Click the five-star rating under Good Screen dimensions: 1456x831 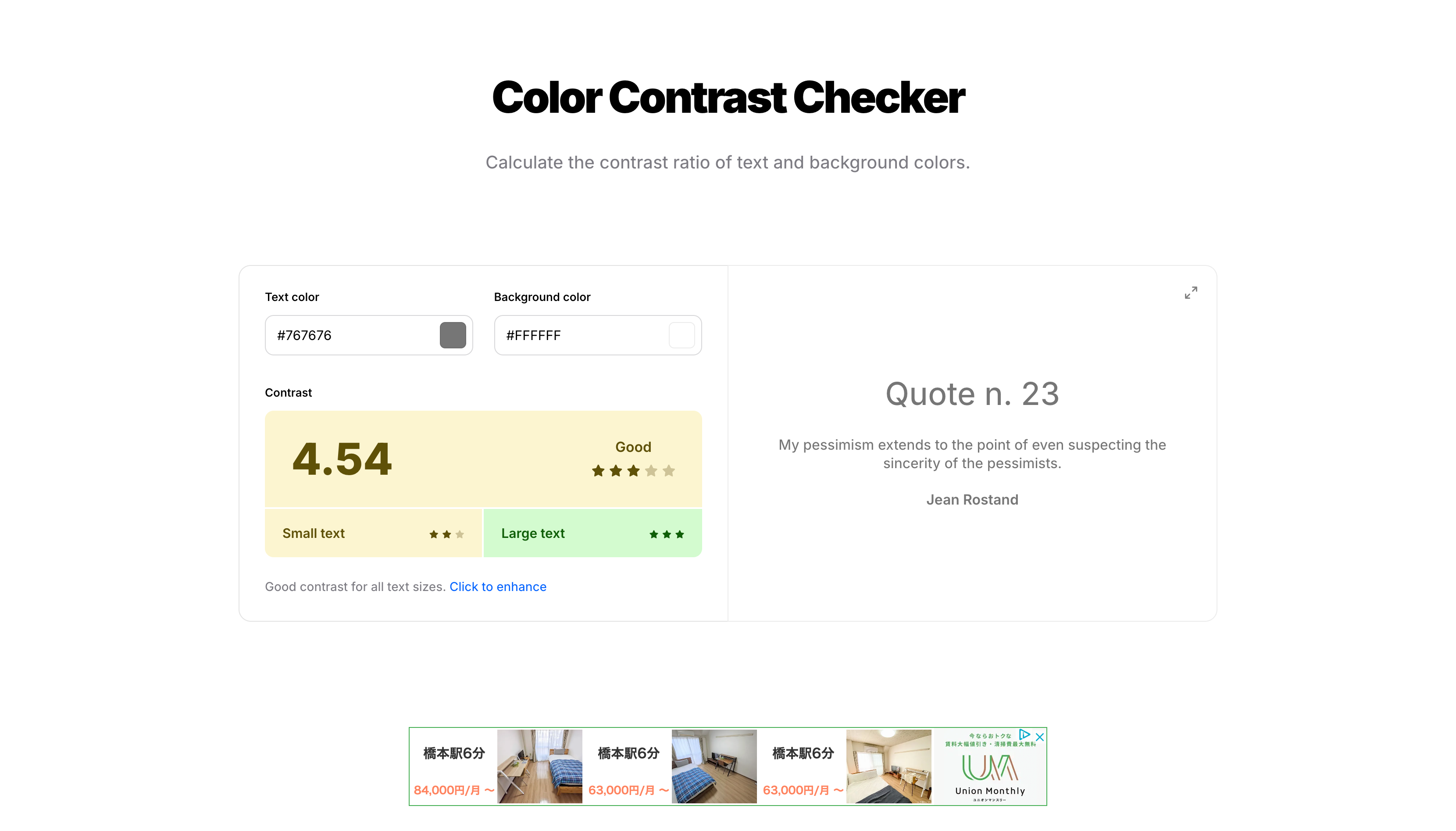[x=633, y=471]
